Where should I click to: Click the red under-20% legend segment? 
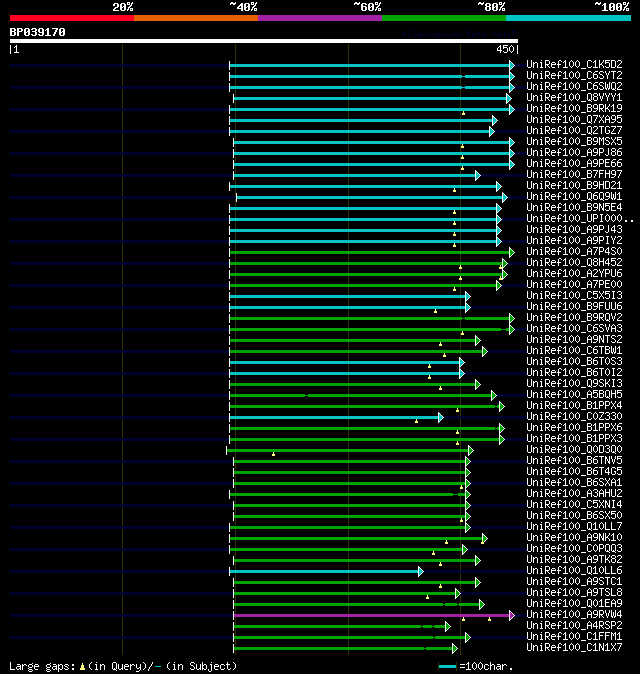[72, 18]
